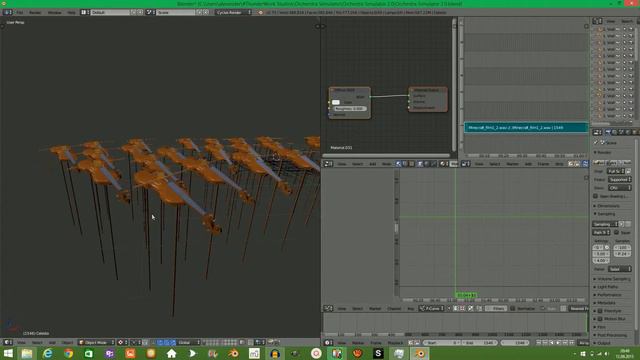Enable the Motion Blur checkbox
This screenshot has width=640, height=360.
(x=600, y=319)
